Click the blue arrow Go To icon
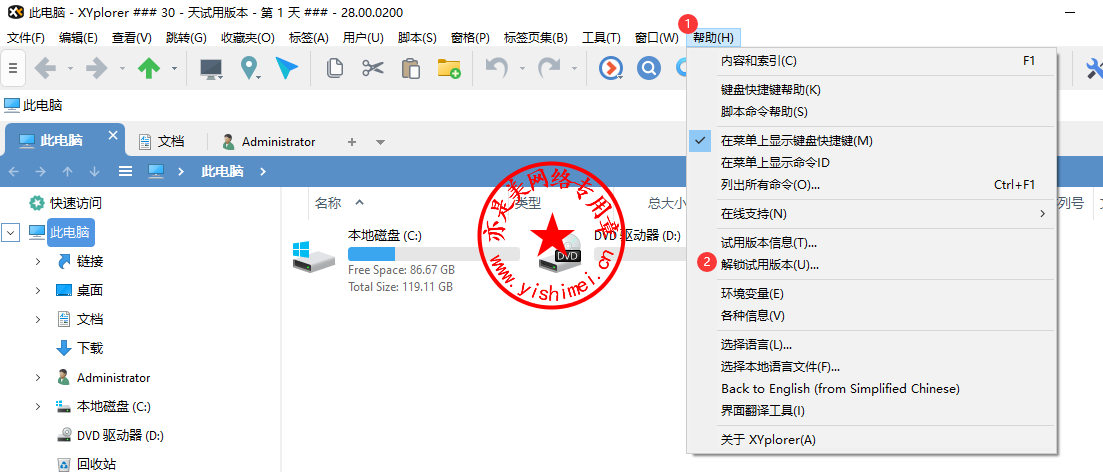The image size is (1103, 472). click(x=287, y=68)
